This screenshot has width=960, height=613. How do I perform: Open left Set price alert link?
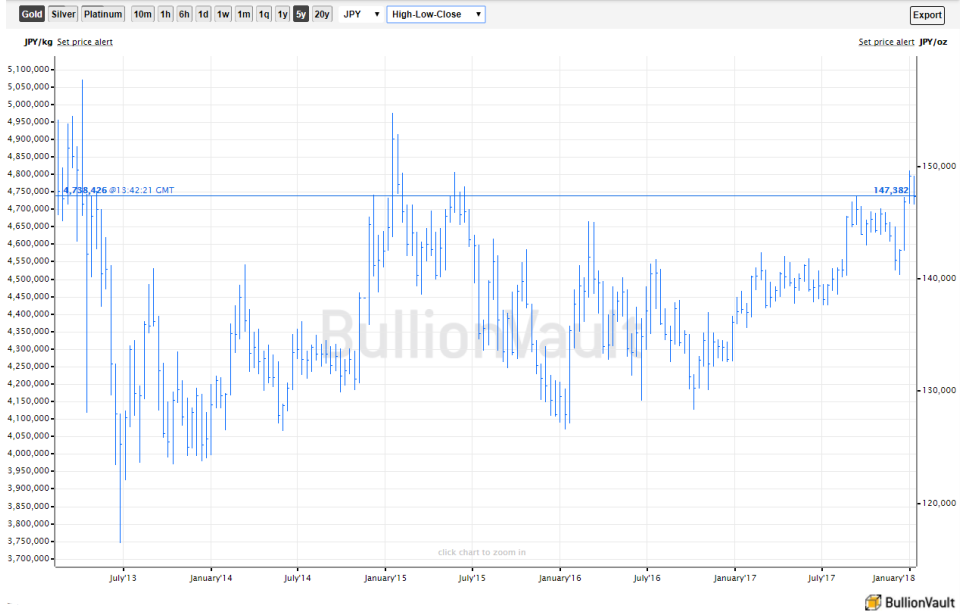[x=84, y=42]
